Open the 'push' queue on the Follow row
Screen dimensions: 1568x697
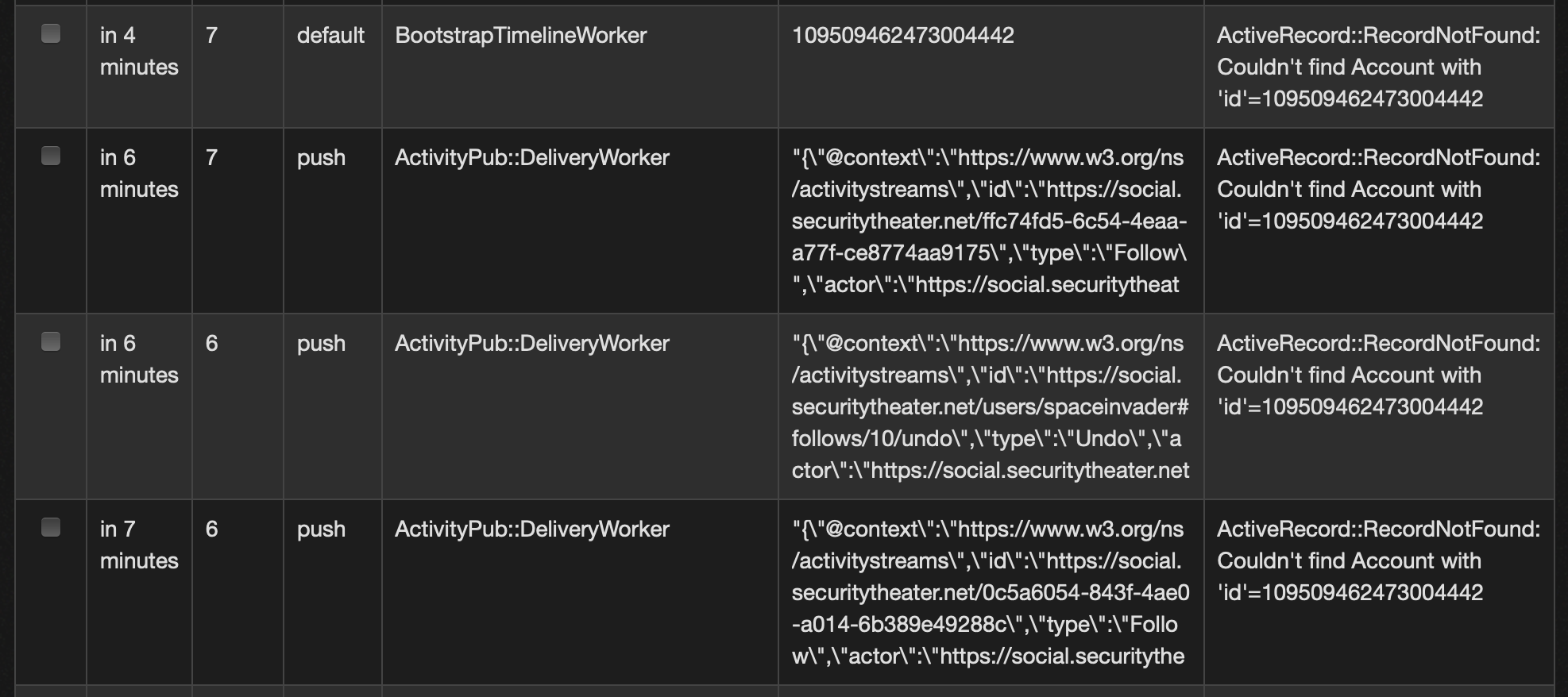[x=320, y=157]
